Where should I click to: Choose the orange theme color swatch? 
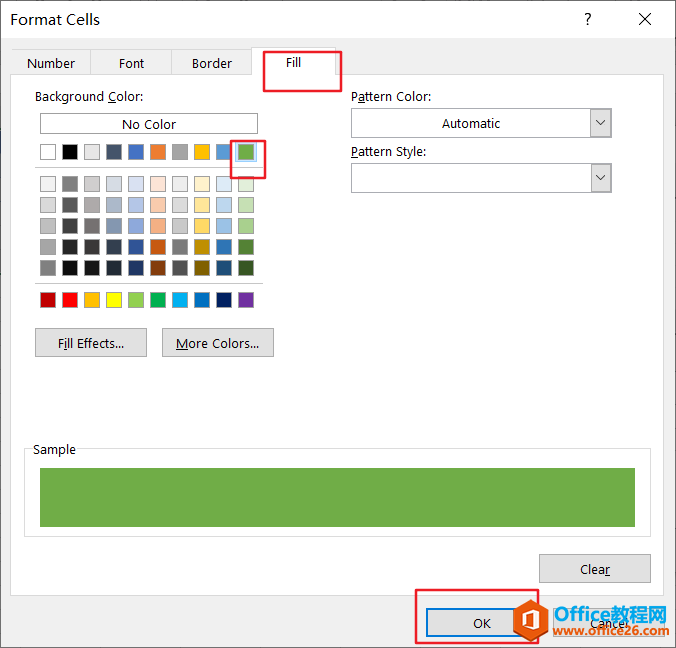click(158, 152)
